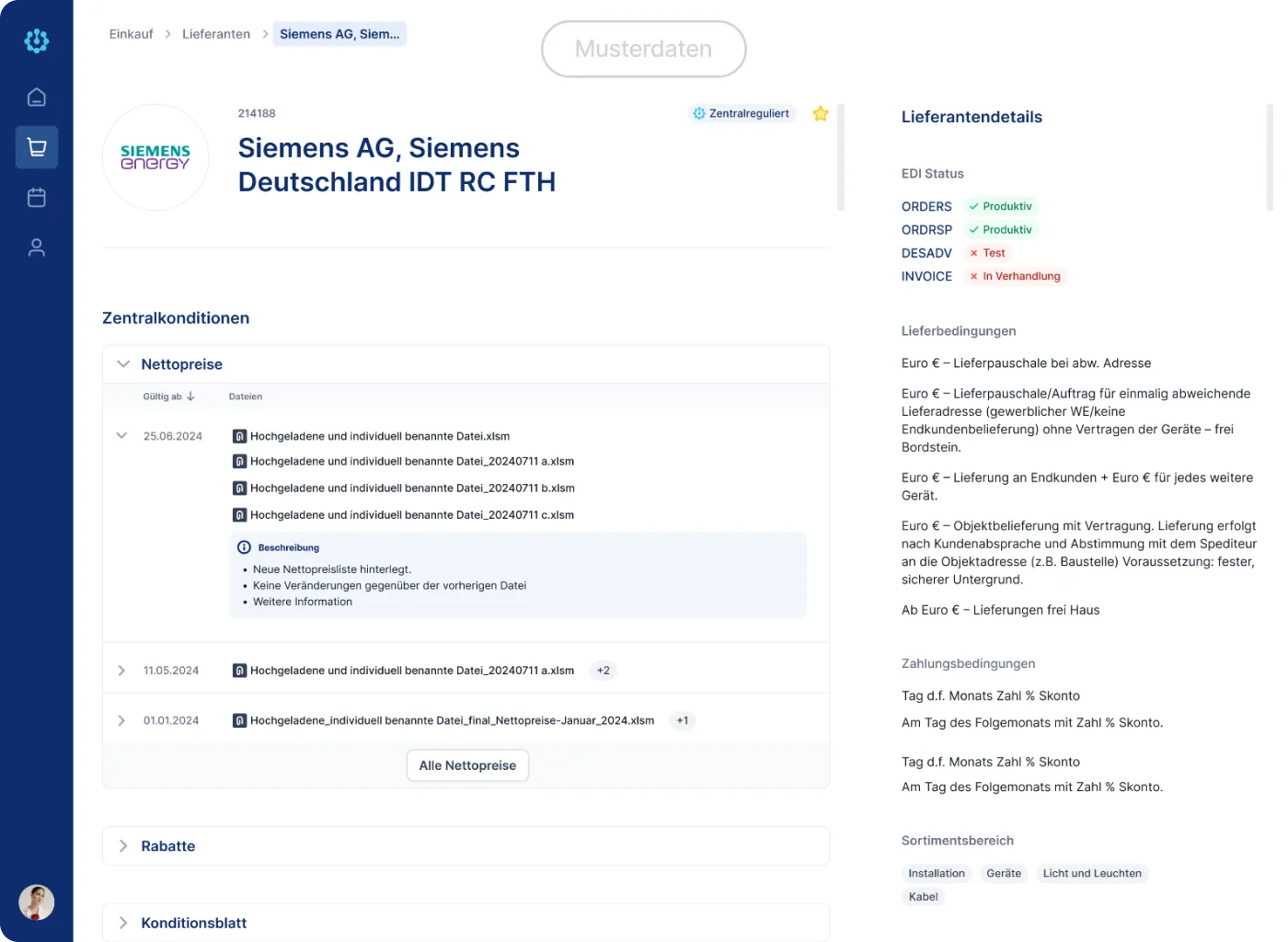Sort by Gültig ab column arrow

tap(190, 396)
